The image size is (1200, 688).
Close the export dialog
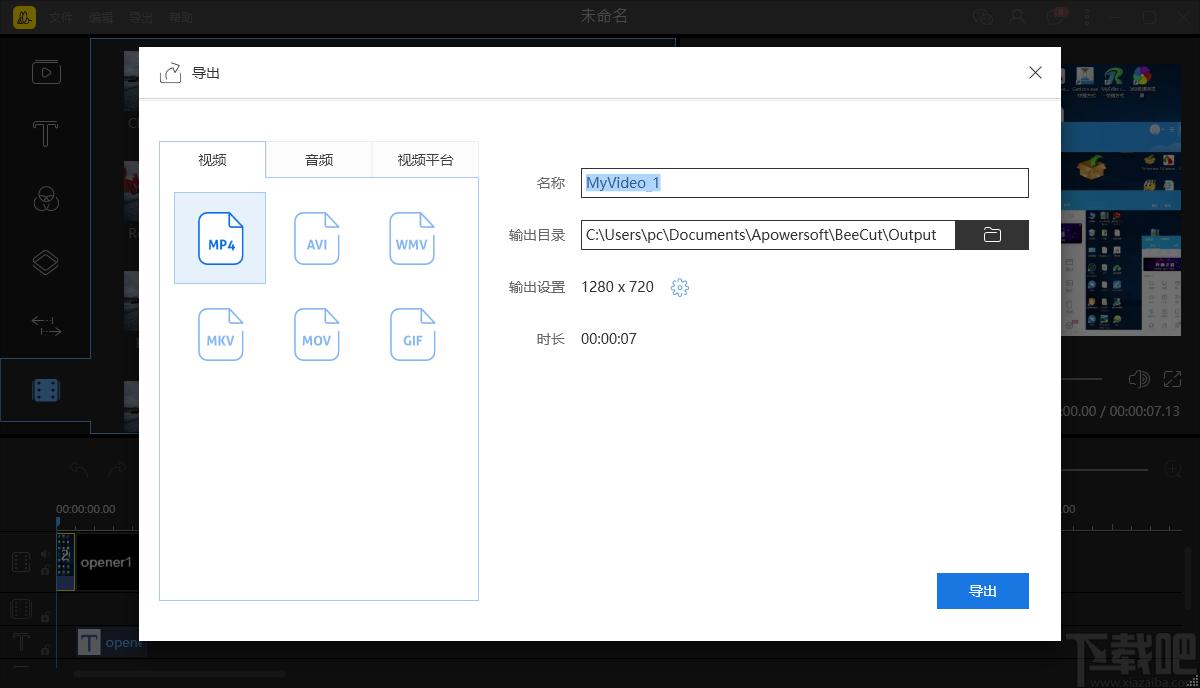(x=1035, y=72)
